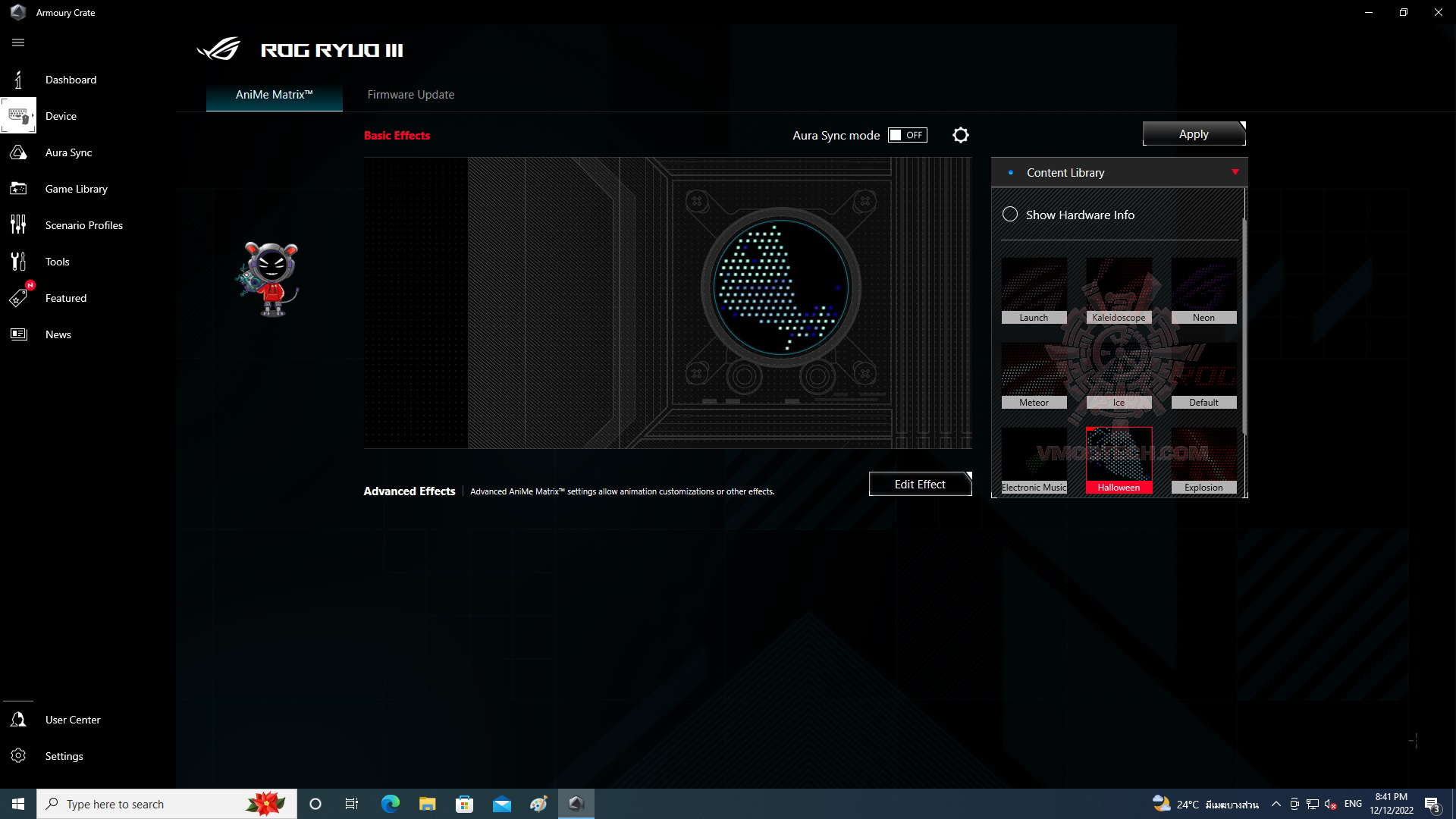Viewport: 1456px width, 819px height.
Task: Go to Game Library icon
Action: [18, 189]
